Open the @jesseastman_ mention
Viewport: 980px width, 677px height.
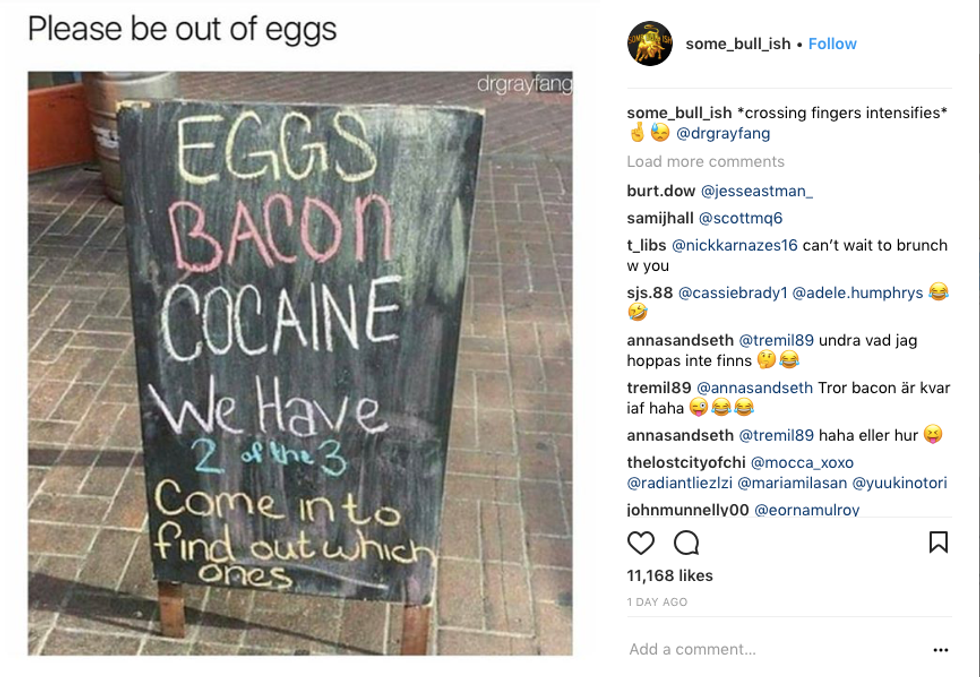[x=756, y=190]
